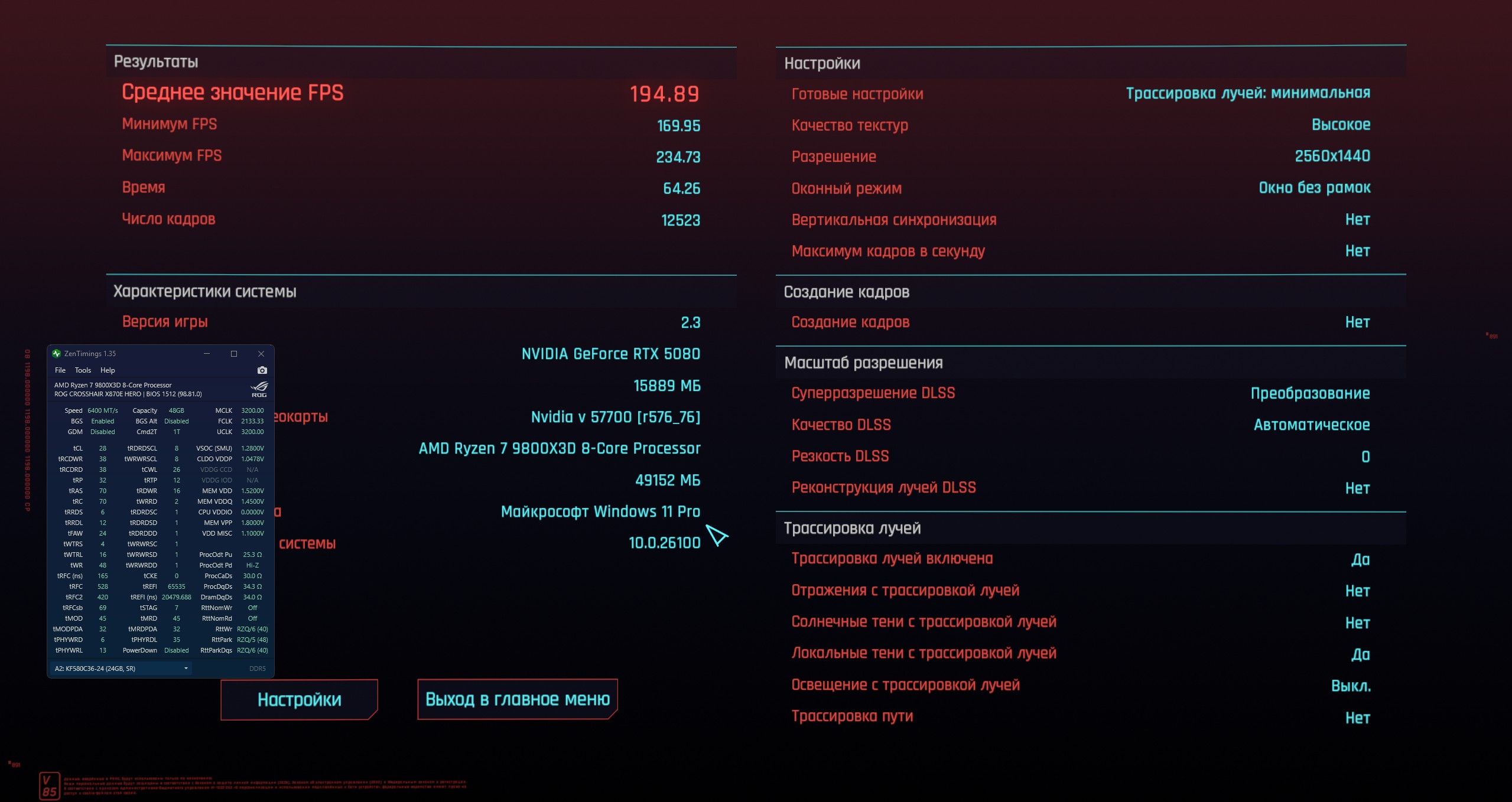Click the PowerDown Disabled value in ZenTimings
The width and height of the screenshot is (1512, 802).
point(176,650)
